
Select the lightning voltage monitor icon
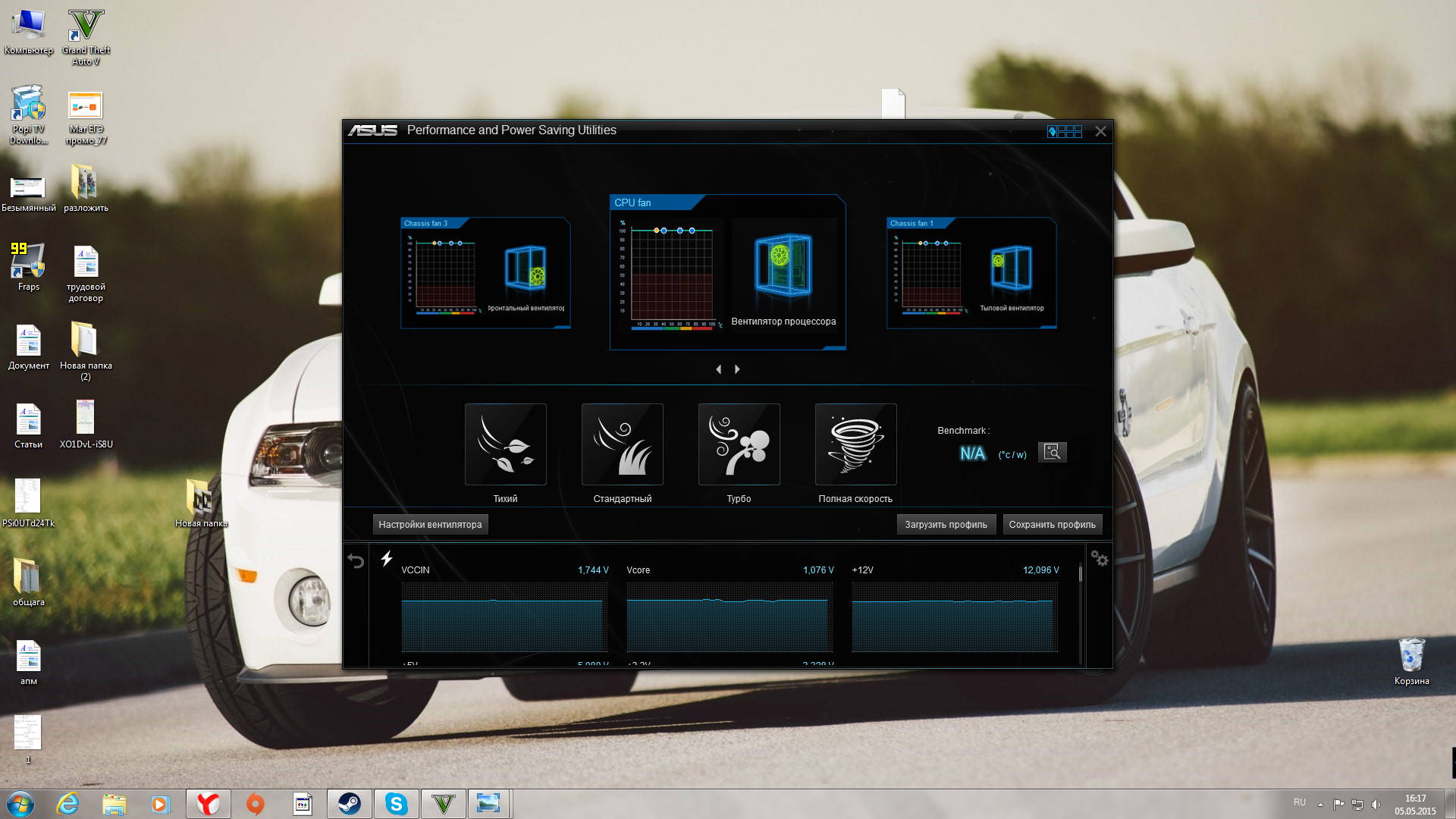pos(387,559)
